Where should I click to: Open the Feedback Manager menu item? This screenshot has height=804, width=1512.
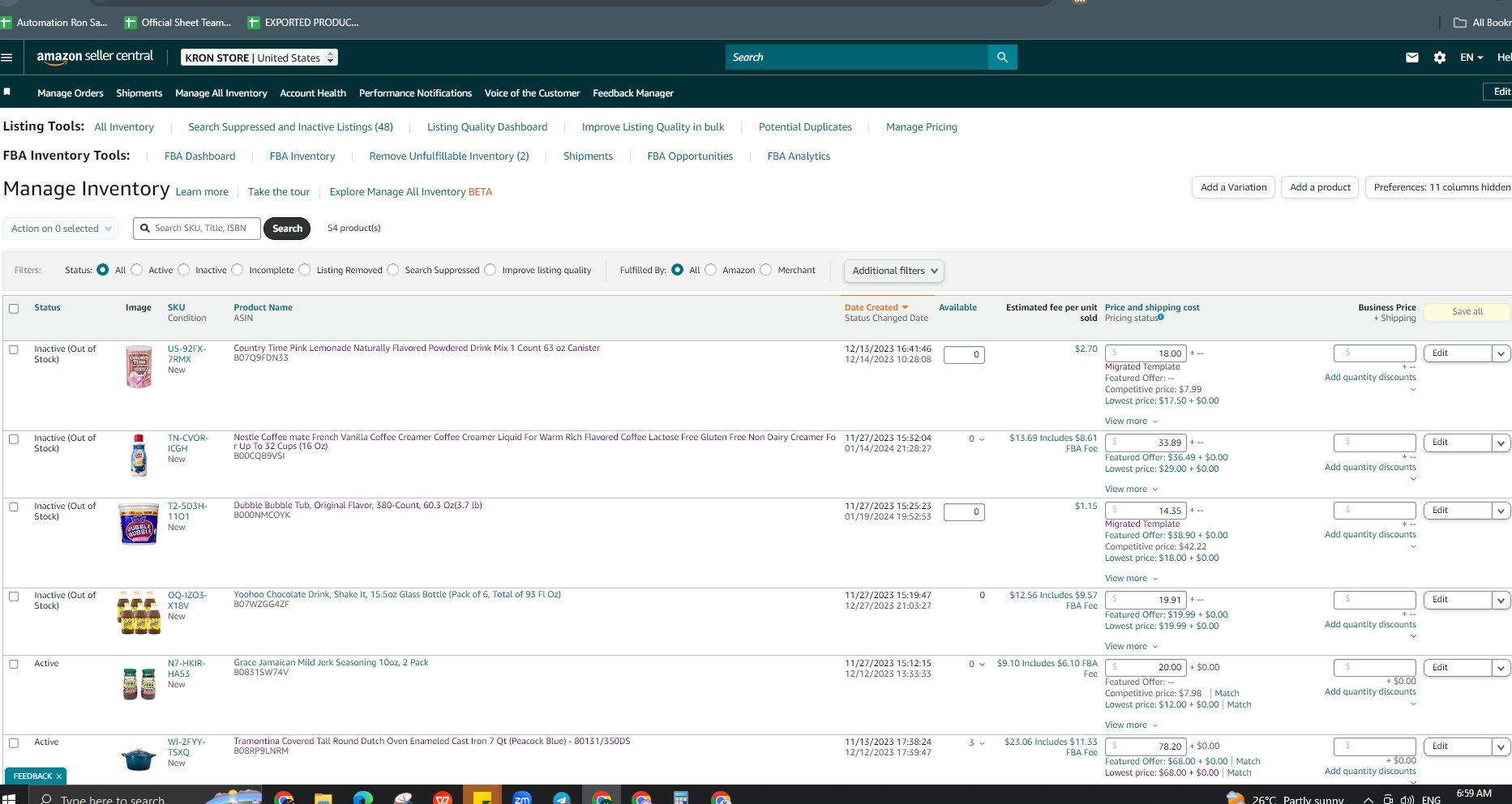coord(633,93)
